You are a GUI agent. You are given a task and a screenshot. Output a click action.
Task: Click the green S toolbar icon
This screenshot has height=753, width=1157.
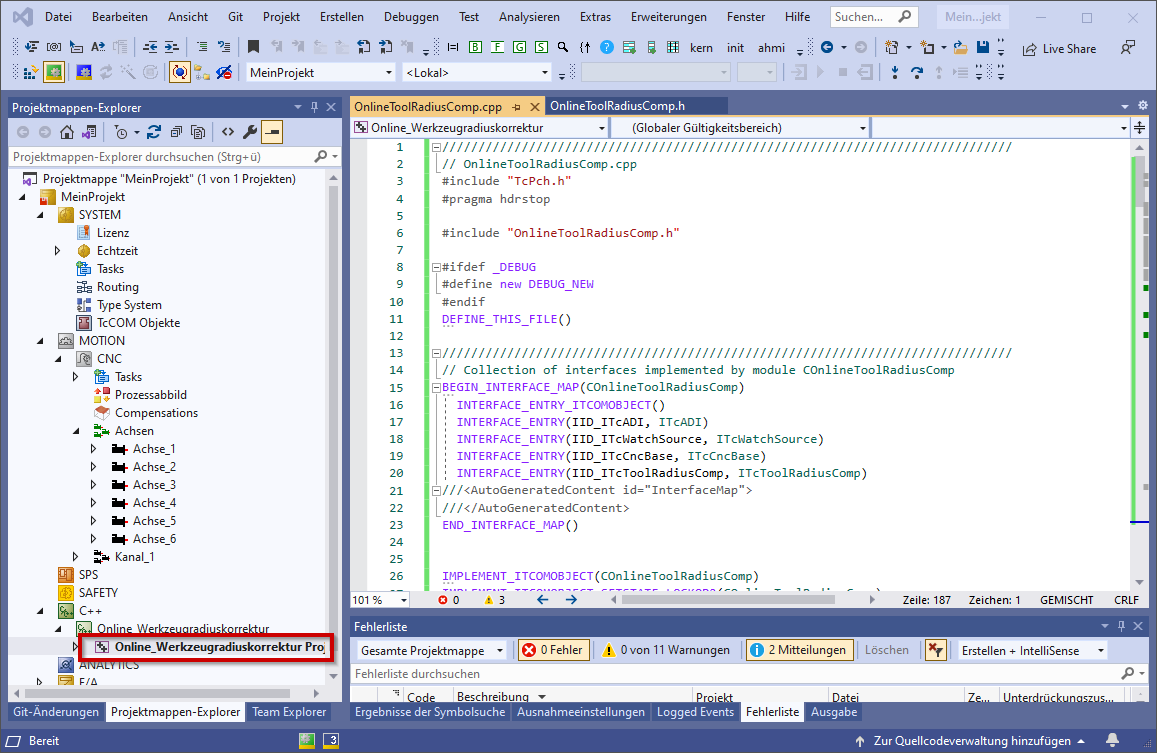tap(542, 47)
